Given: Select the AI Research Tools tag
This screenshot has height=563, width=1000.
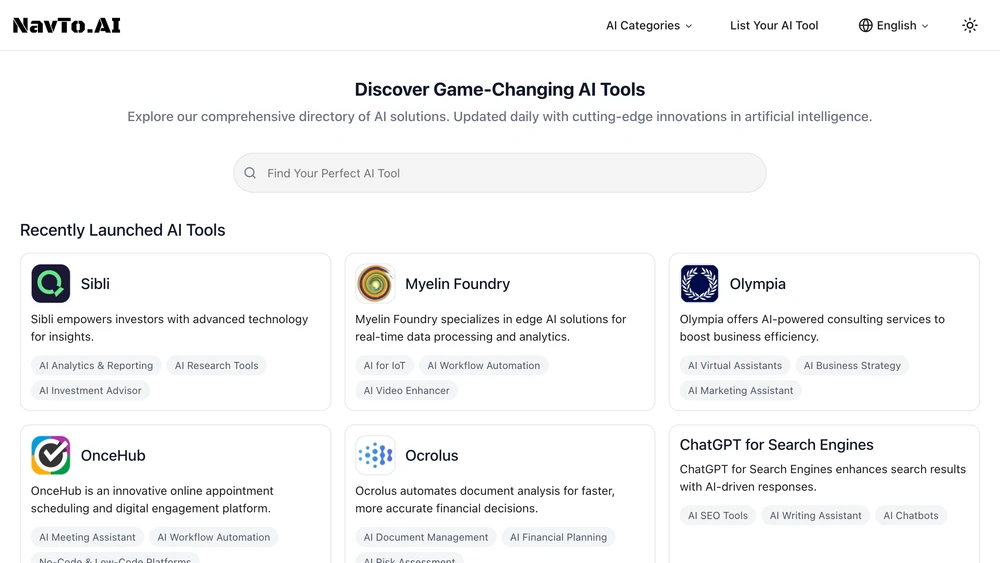Looking at the screenshot, I should (216, 365).
